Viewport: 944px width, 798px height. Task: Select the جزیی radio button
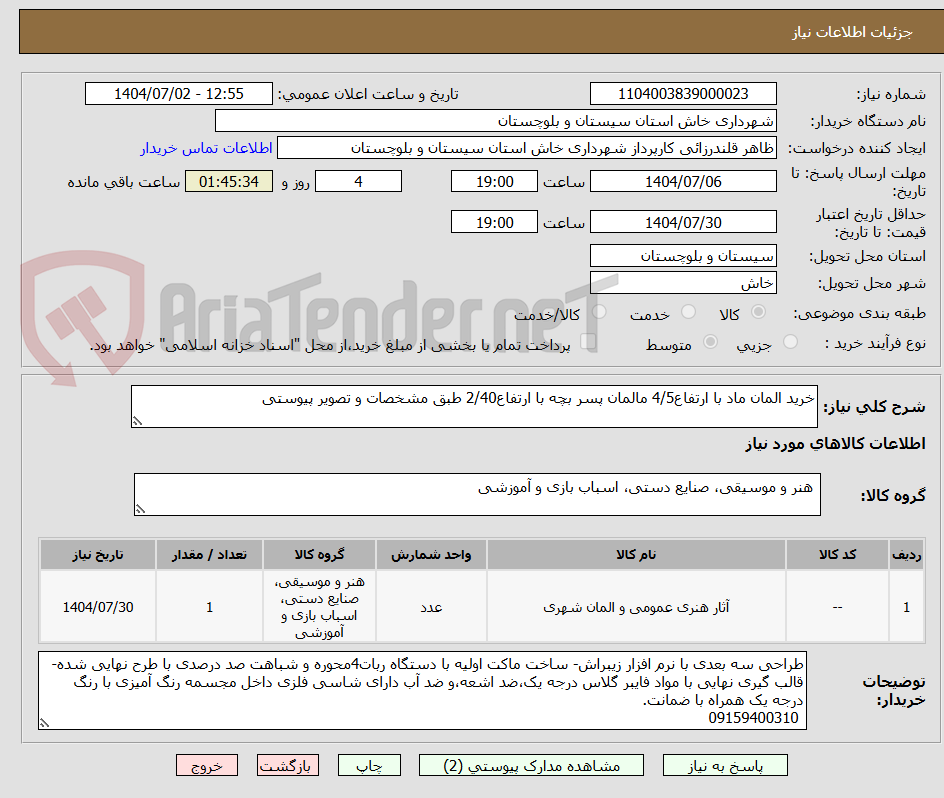pyautogui.click(x=789, y=340)
